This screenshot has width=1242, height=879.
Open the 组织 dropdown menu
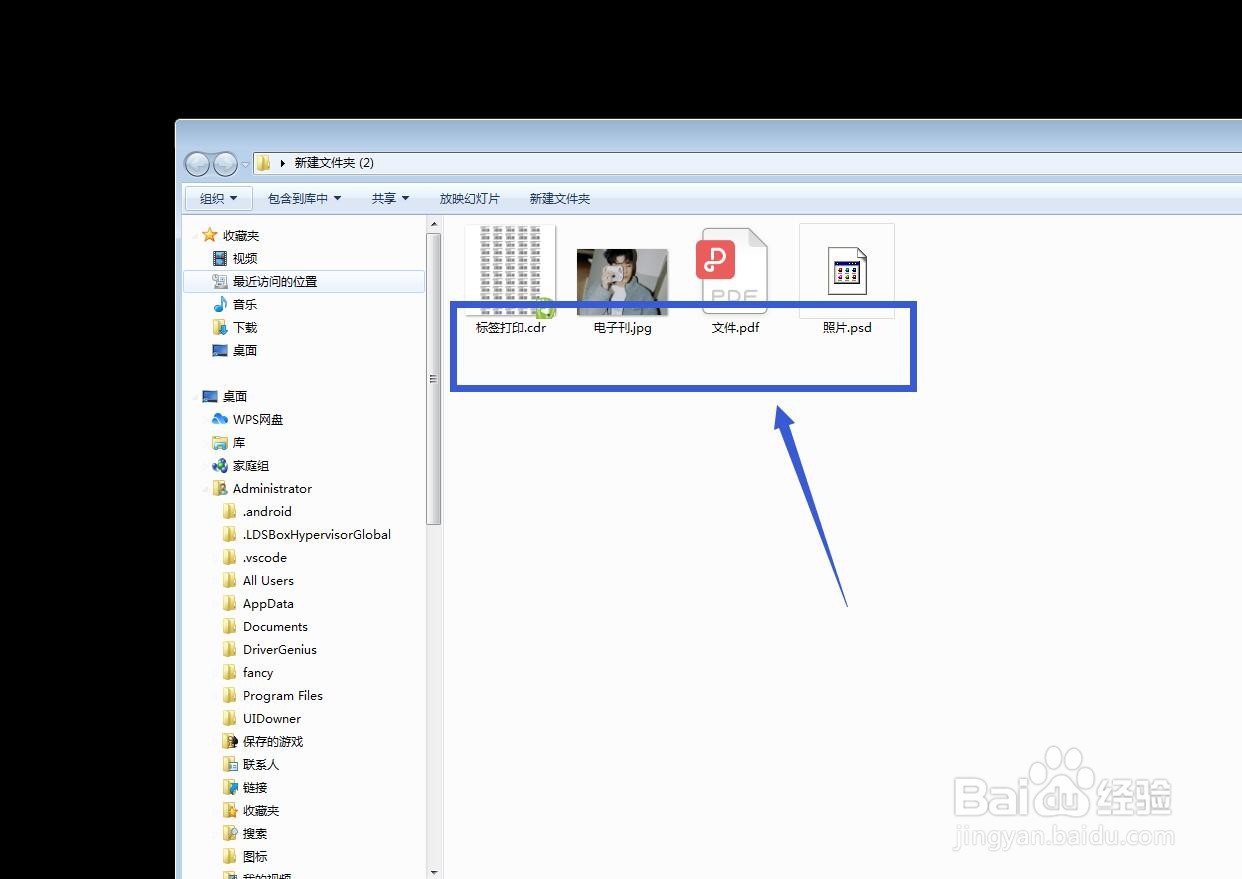(217, 198)
